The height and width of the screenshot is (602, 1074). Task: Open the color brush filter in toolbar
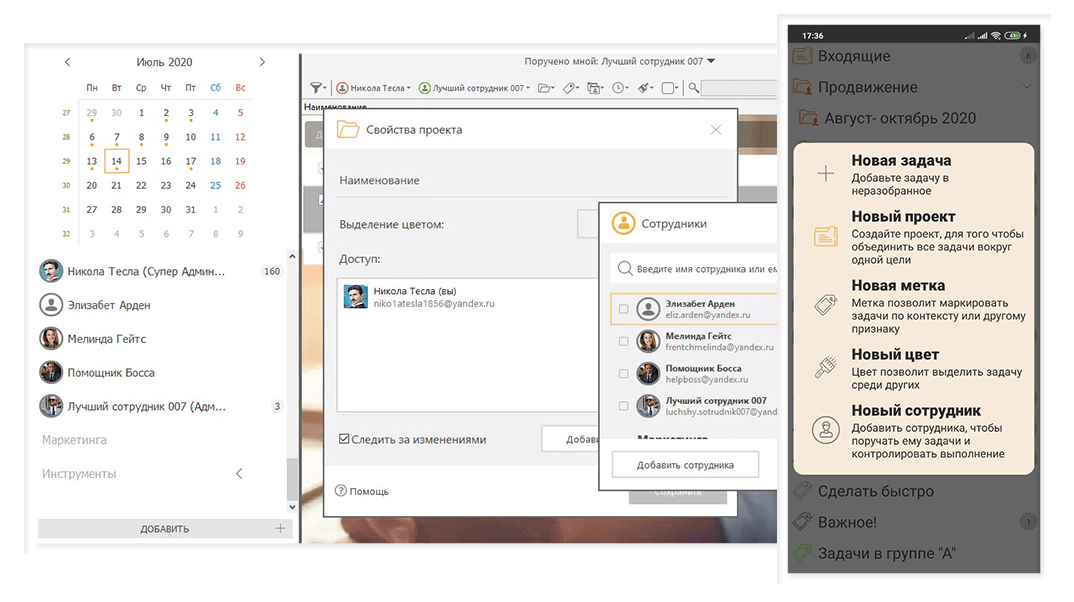646,88
